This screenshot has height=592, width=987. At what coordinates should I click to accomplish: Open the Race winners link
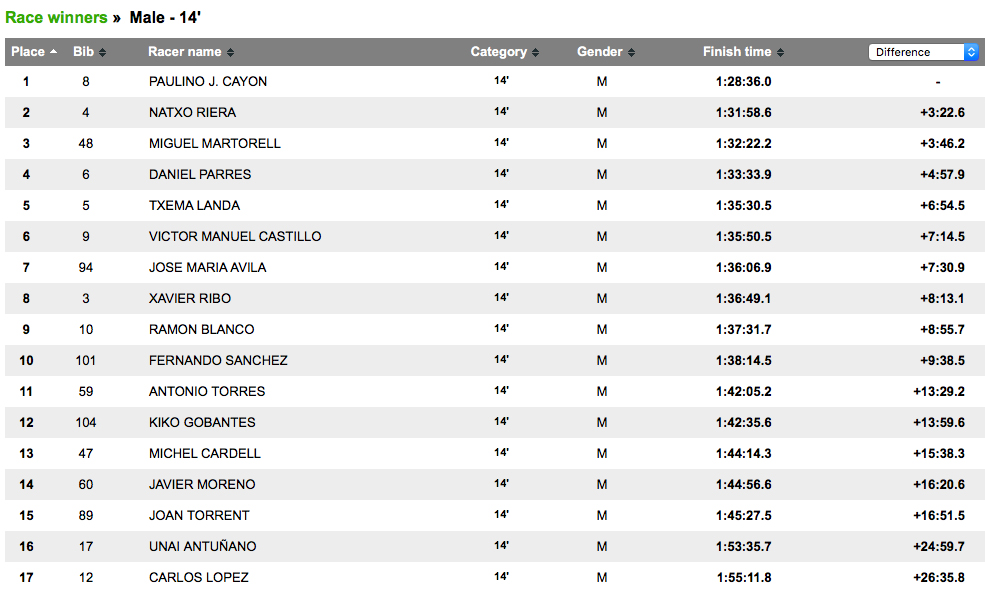[56, 18]
